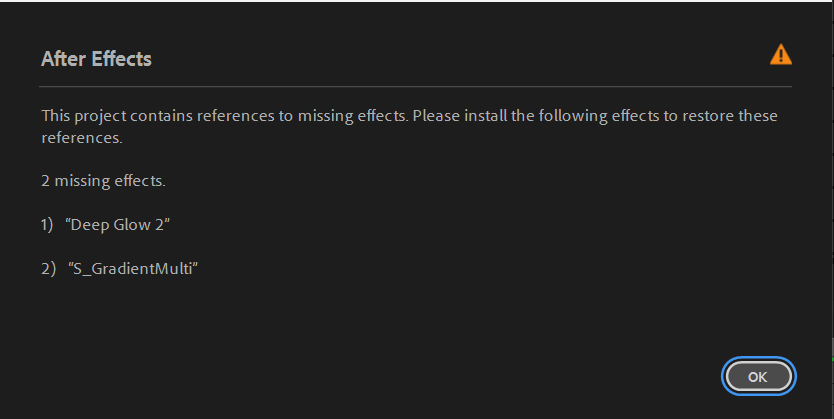Viewport: 834px width, 419px height.
Task: Click the orange warning triangle icon
Action: tap(780, 55)
